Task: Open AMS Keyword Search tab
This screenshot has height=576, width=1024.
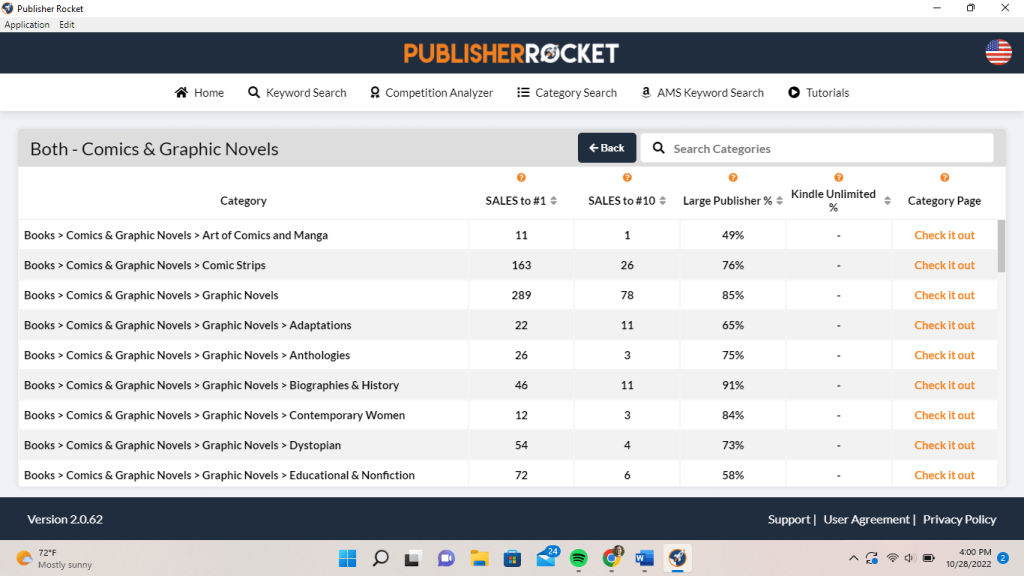Action: pos(703,93)
